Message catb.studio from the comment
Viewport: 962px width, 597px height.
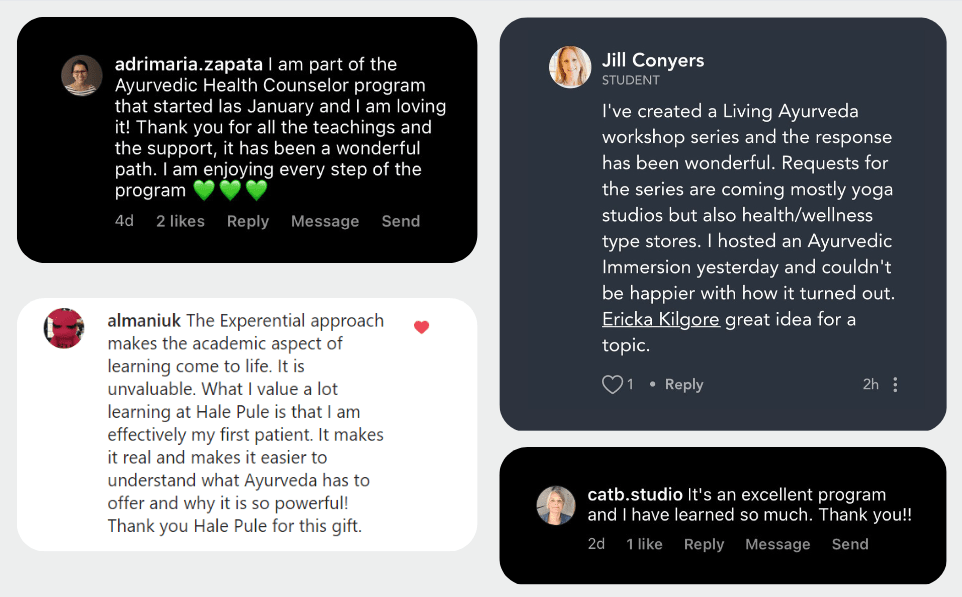778,544
